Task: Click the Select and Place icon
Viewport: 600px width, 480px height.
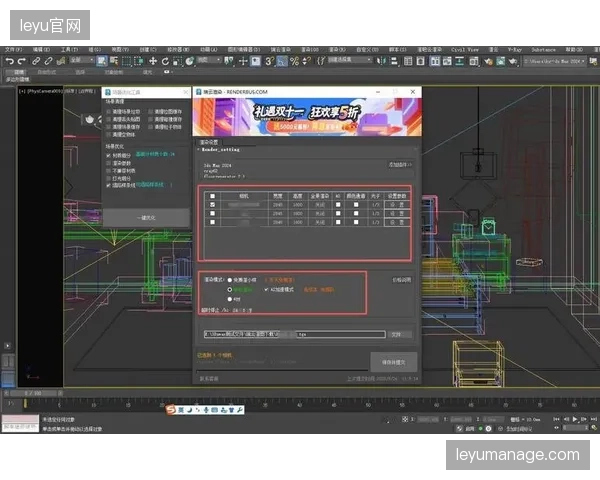Action: (190, 61)
